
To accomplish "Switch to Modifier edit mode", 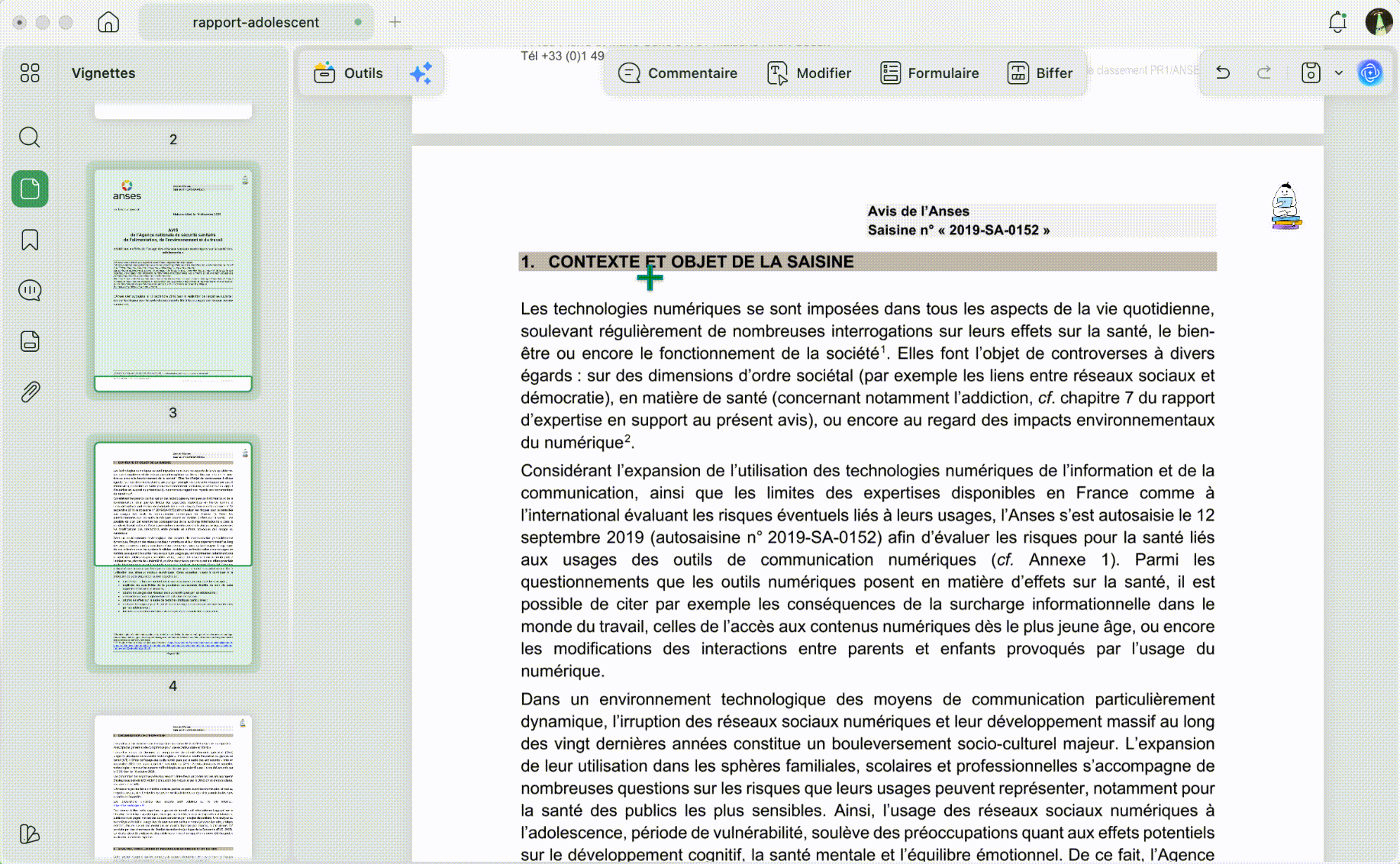I will coord(809,73).
